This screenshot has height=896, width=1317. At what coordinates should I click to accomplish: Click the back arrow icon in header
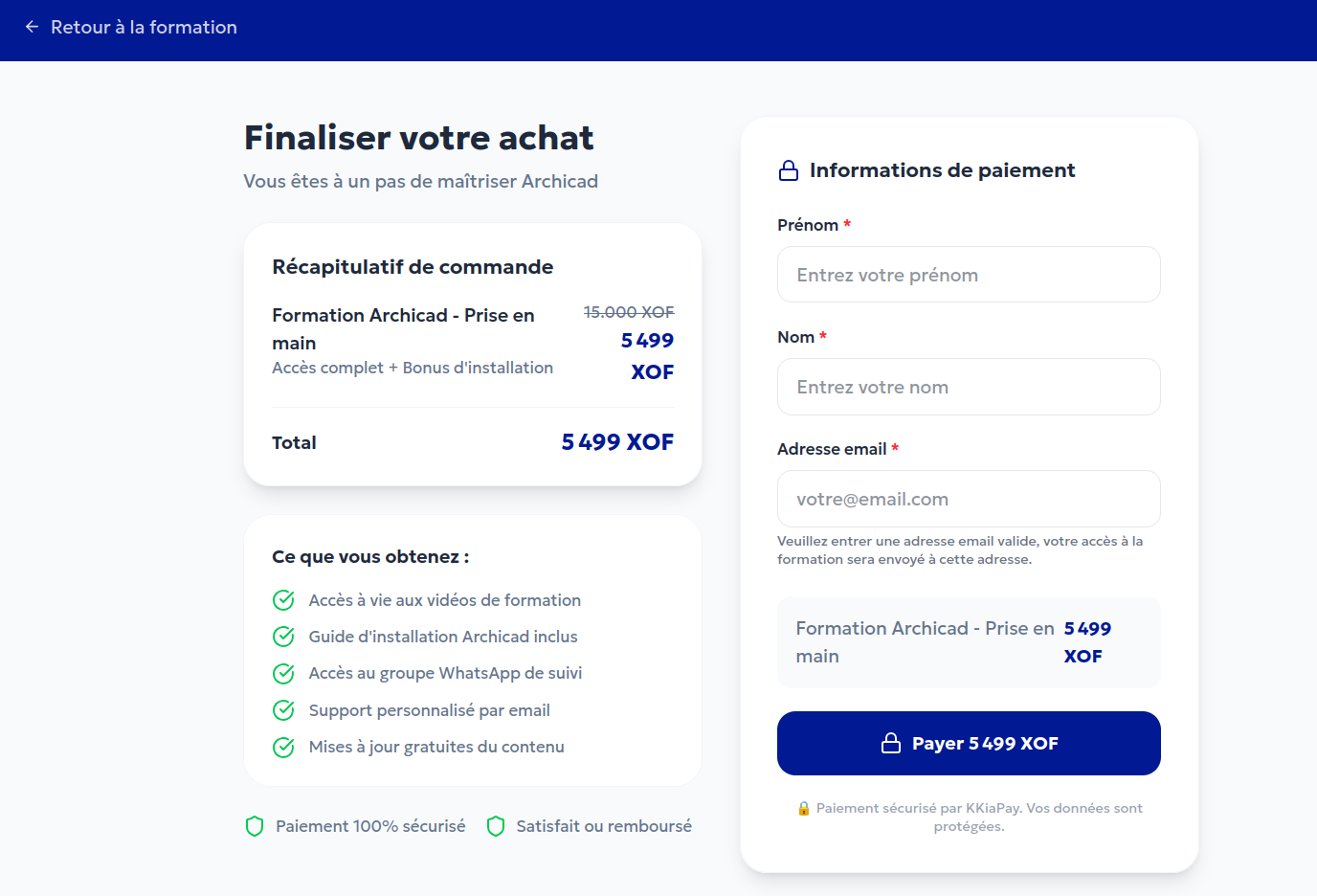tap(32, 27)
